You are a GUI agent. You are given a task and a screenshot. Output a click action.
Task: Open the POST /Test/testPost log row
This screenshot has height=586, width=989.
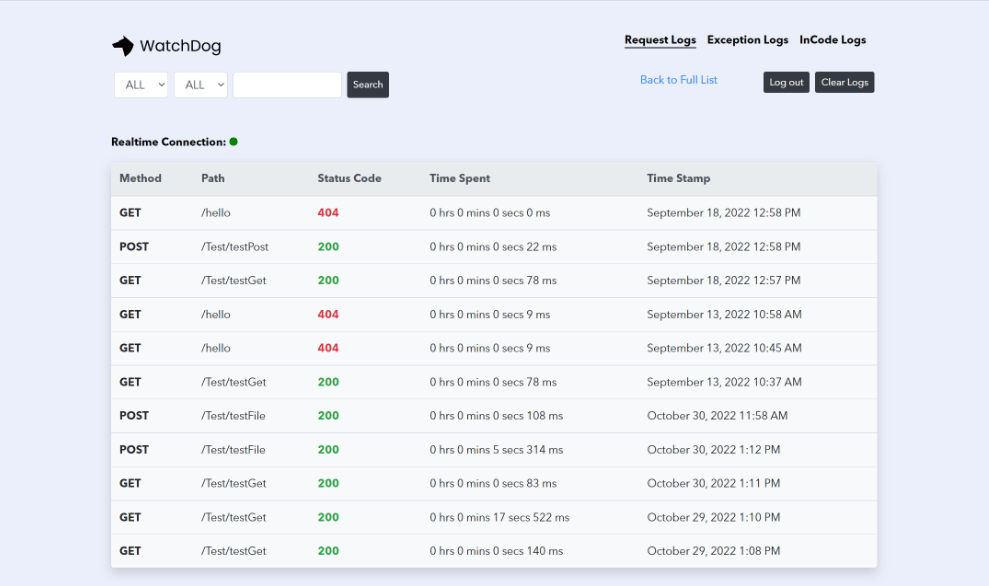(493, 247)
